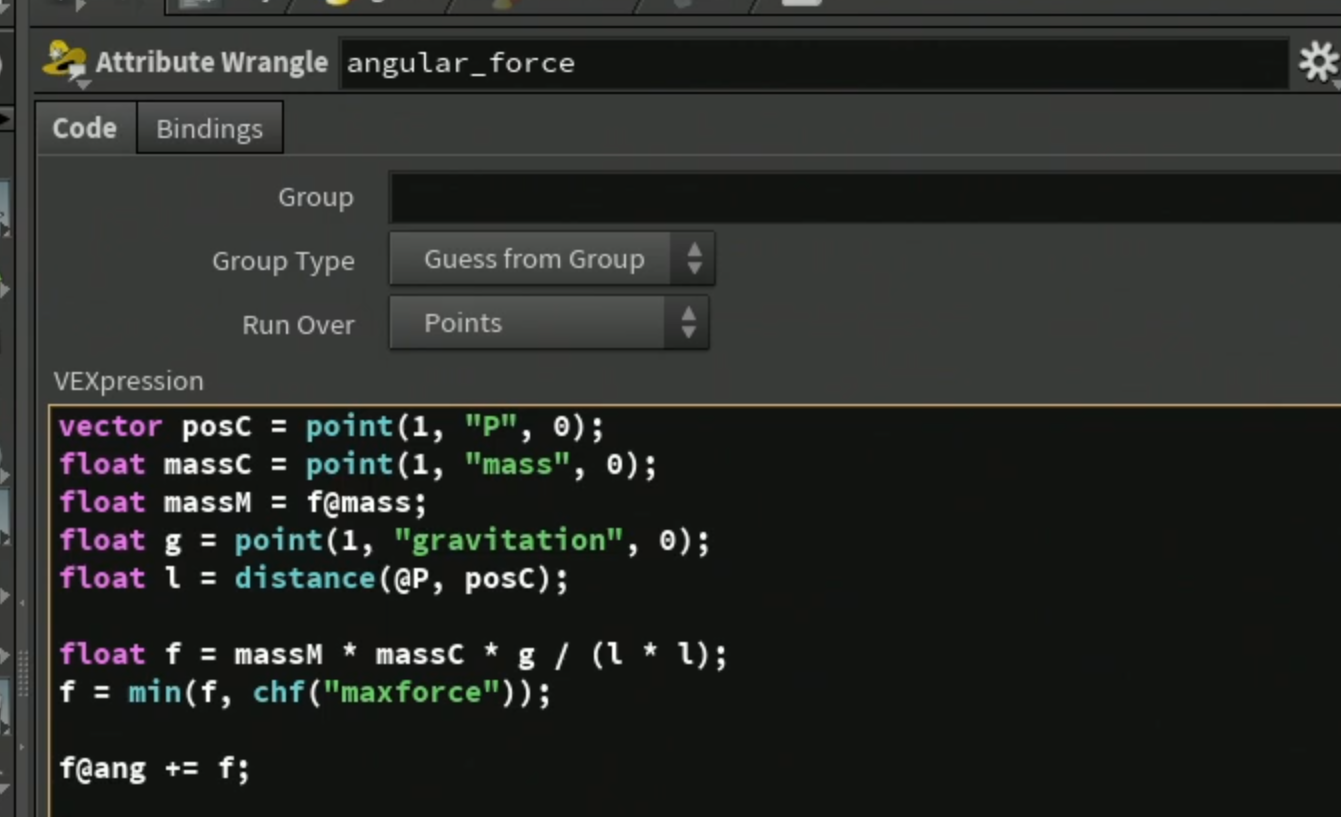
Task: Click the distance(@P, posC) line
Action: pos(313,579)
